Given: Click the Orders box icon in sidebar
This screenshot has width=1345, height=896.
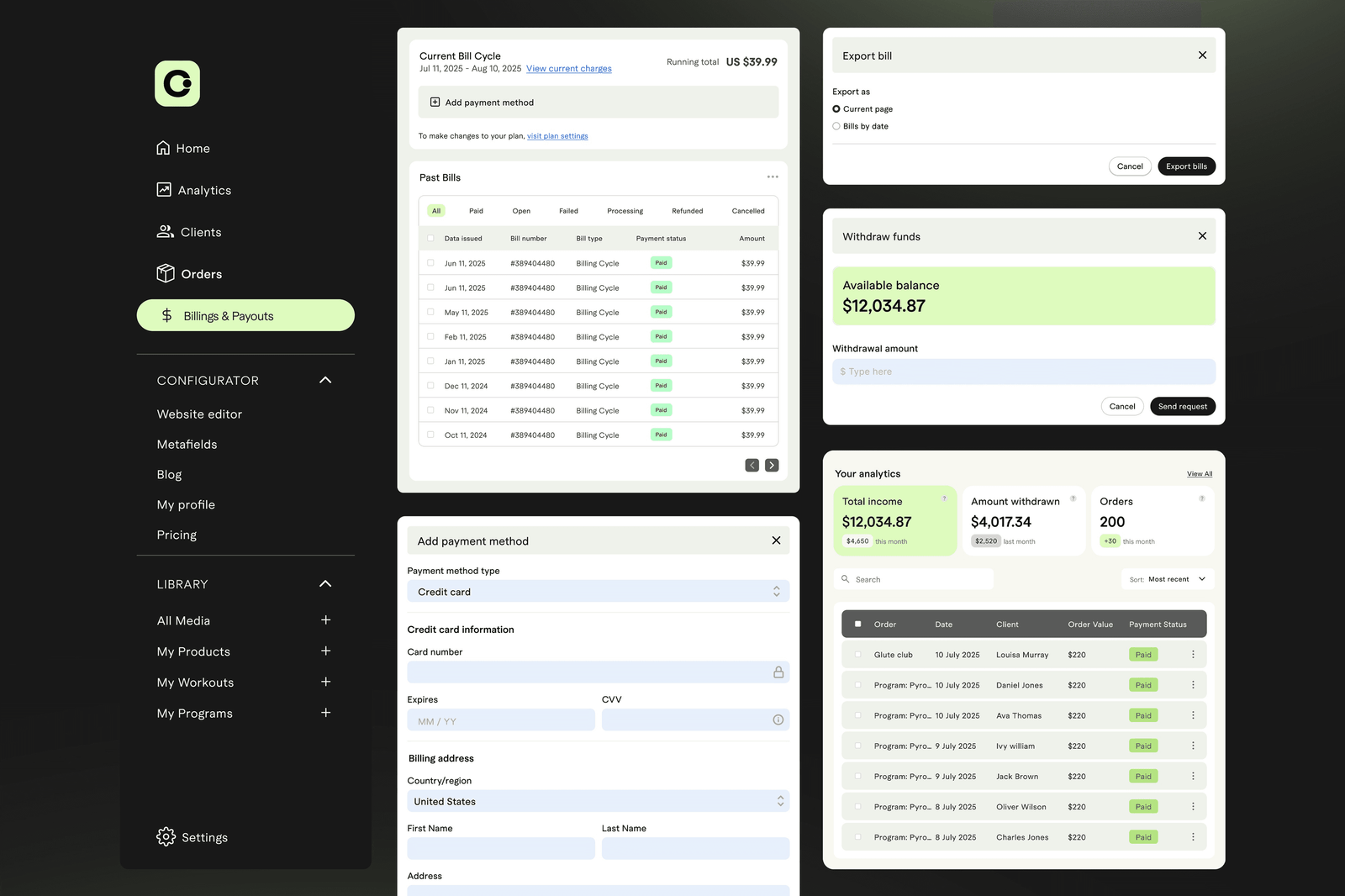Looking at the screenshot, I should click(x=165, y=273).
